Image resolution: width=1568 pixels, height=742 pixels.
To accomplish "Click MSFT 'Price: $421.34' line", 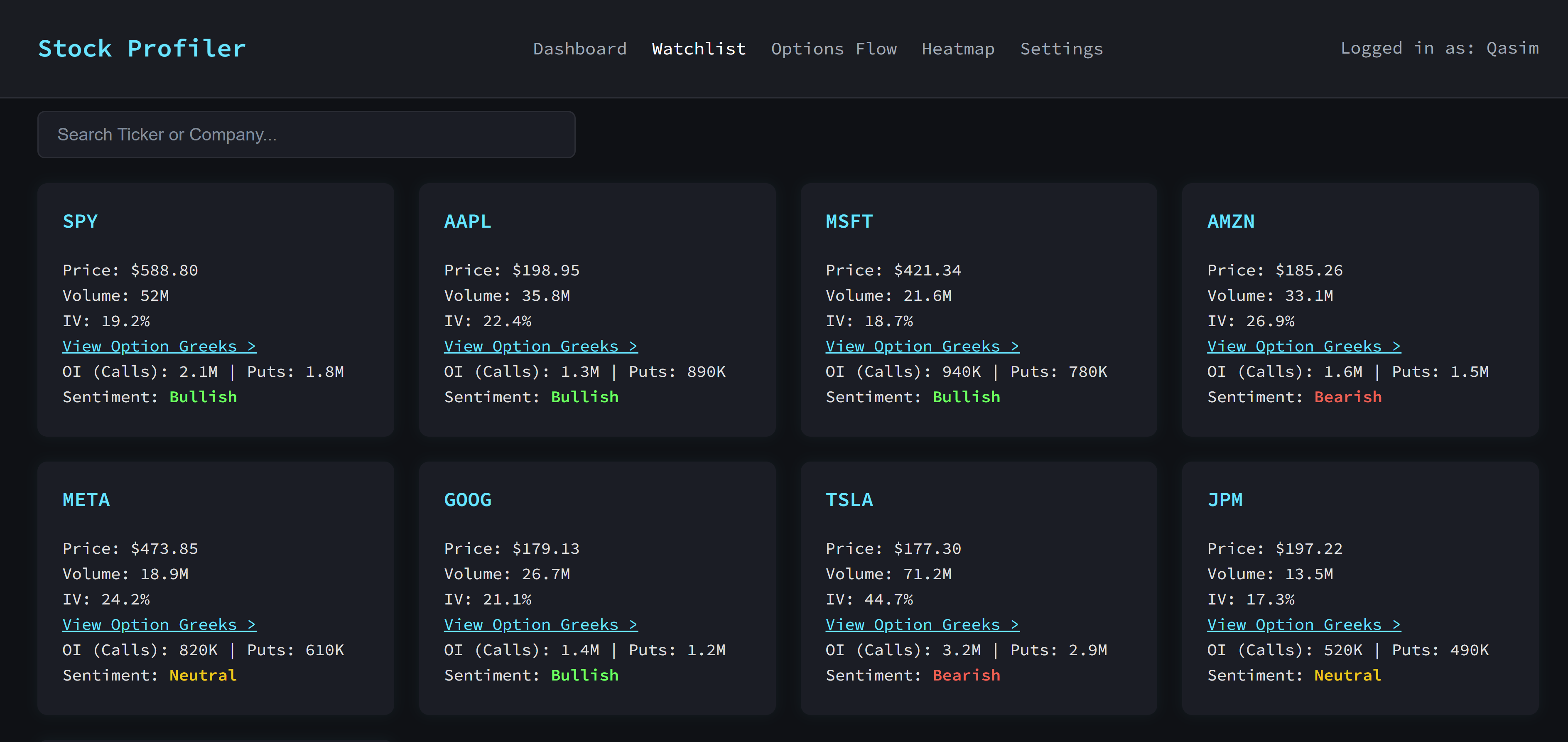I will pyautogui.click(x=893, y=270).
